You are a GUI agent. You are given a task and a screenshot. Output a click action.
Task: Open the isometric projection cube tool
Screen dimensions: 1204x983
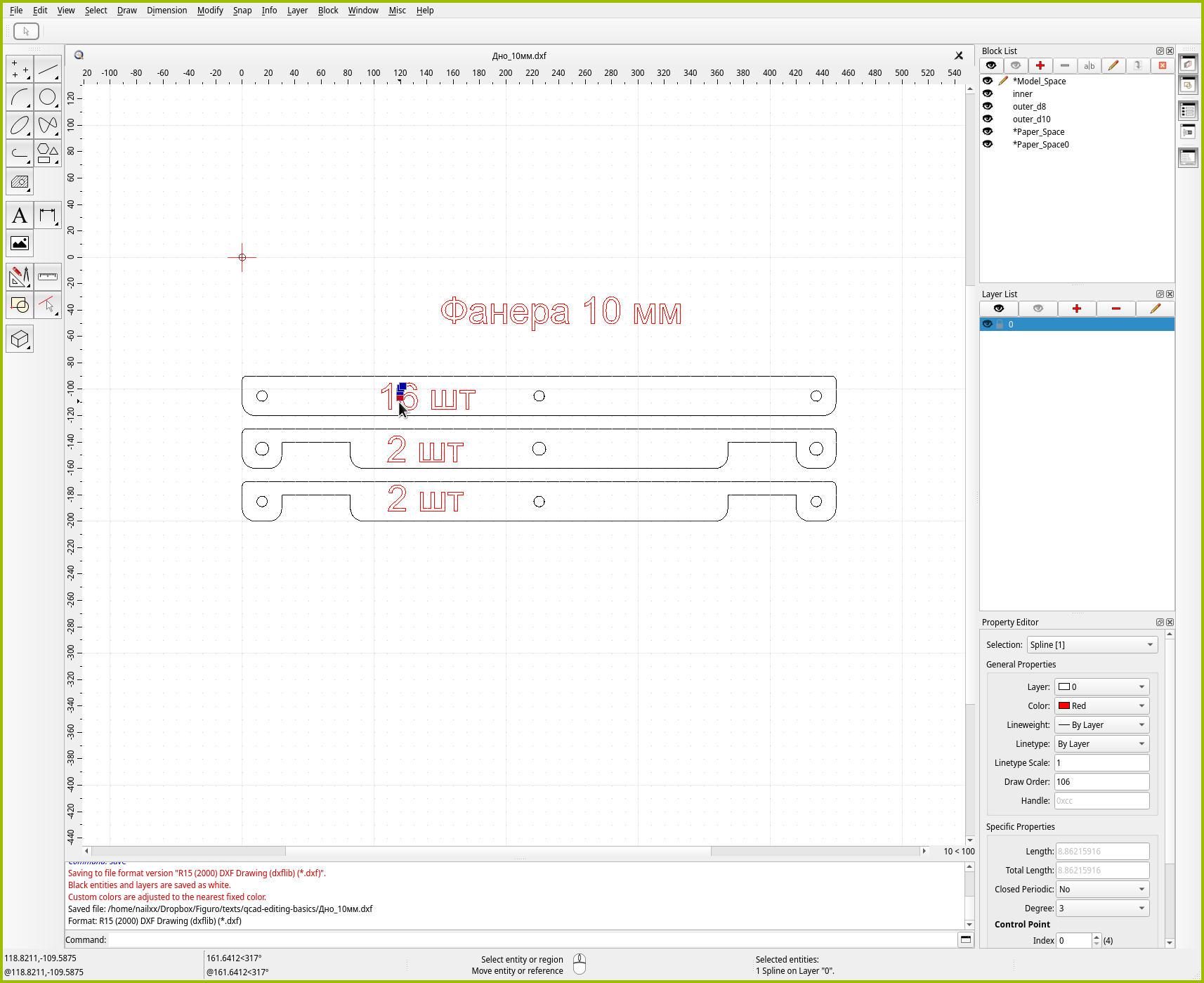point(20,339)
